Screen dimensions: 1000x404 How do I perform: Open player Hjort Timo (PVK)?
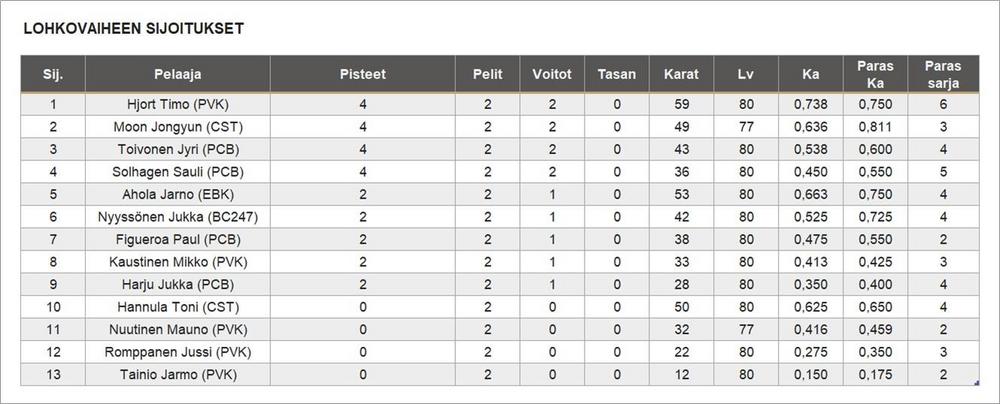(x=177, y=104)
